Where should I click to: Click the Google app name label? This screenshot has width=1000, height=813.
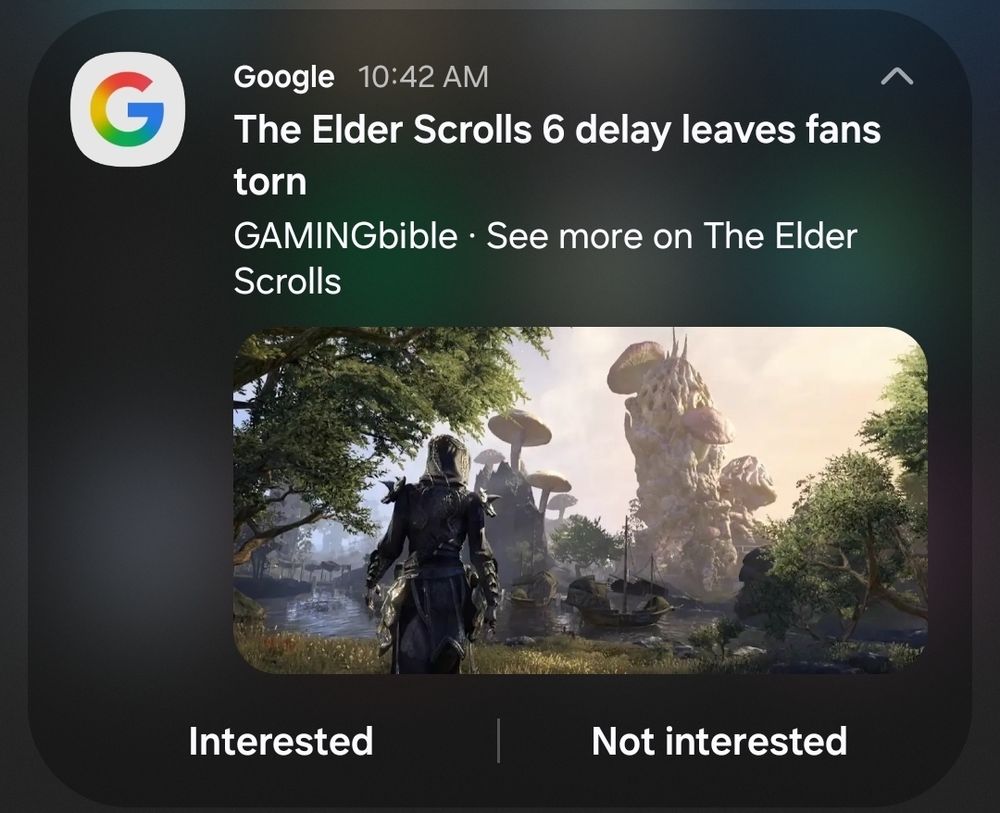point(284,77)
